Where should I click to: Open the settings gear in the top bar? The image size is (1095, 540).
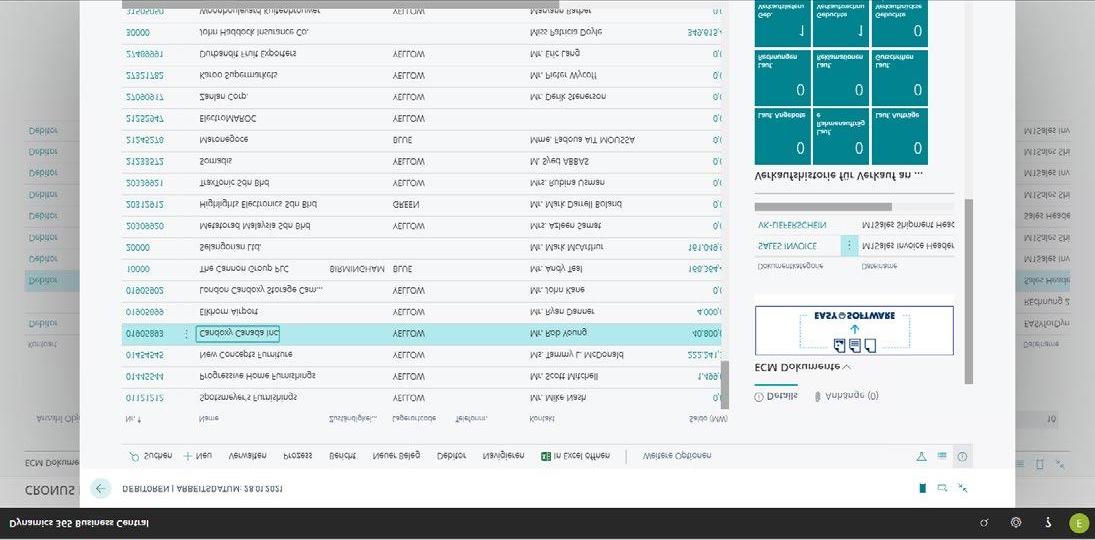click(1016, 523)
